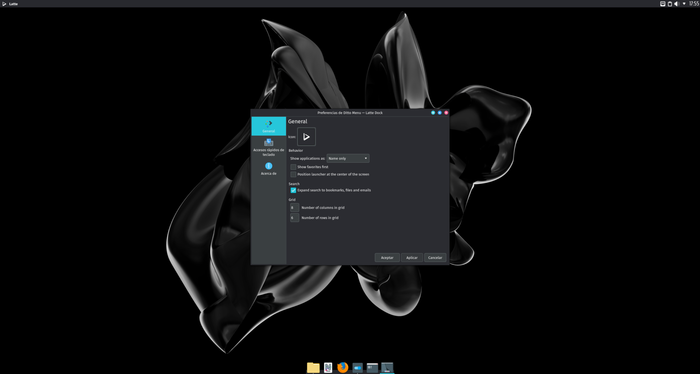Click the cyan minimize button in title bar
Screen dimensions: 700x374
pos(433,113)
